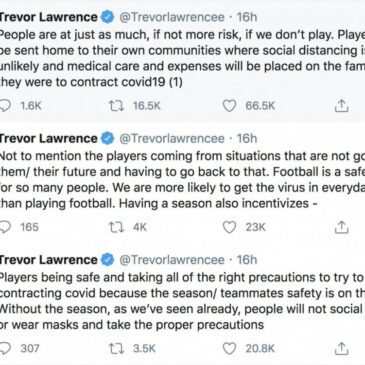The height and width of the screenshot is (365, 365).
Task: Open @Trevorlawrencee handle on second tweet
Action: [x=172, y=139]
